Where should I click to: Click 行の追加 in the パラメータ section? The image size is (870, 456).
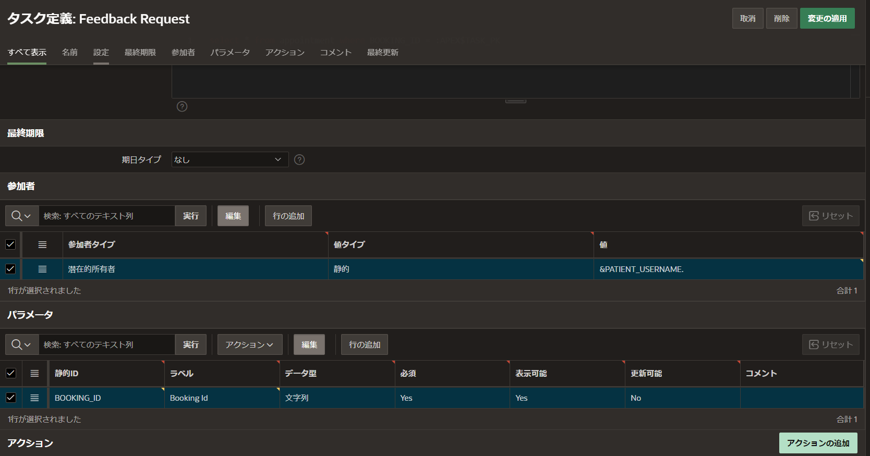point(365,344)
